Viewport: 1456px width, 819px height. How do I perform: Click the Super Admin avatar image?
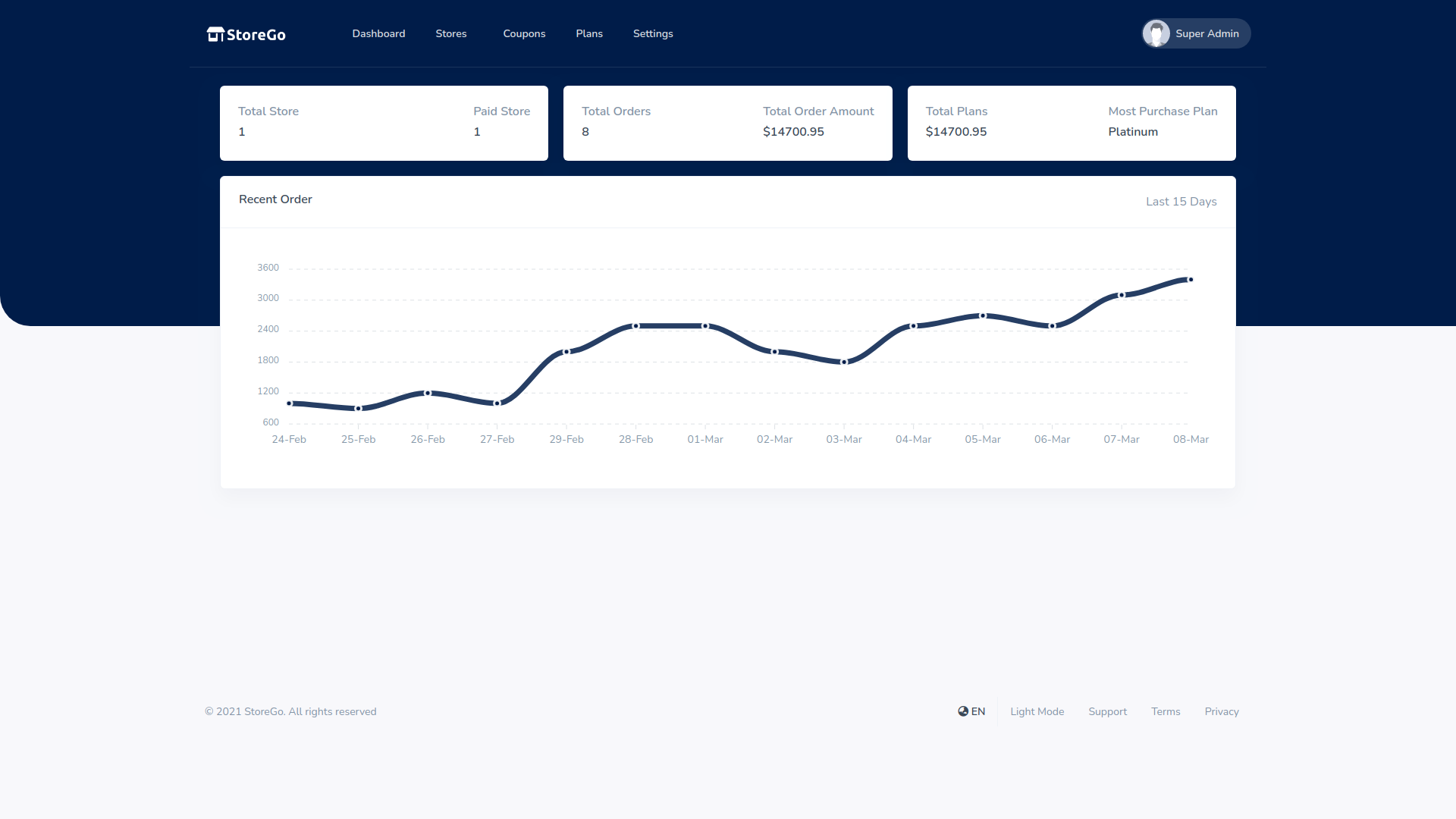[1156, 33]
